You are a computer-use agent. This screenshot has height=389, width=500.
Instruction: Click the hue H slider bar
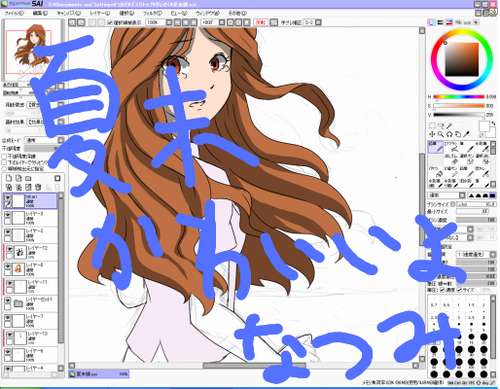[x=459, y=97]
